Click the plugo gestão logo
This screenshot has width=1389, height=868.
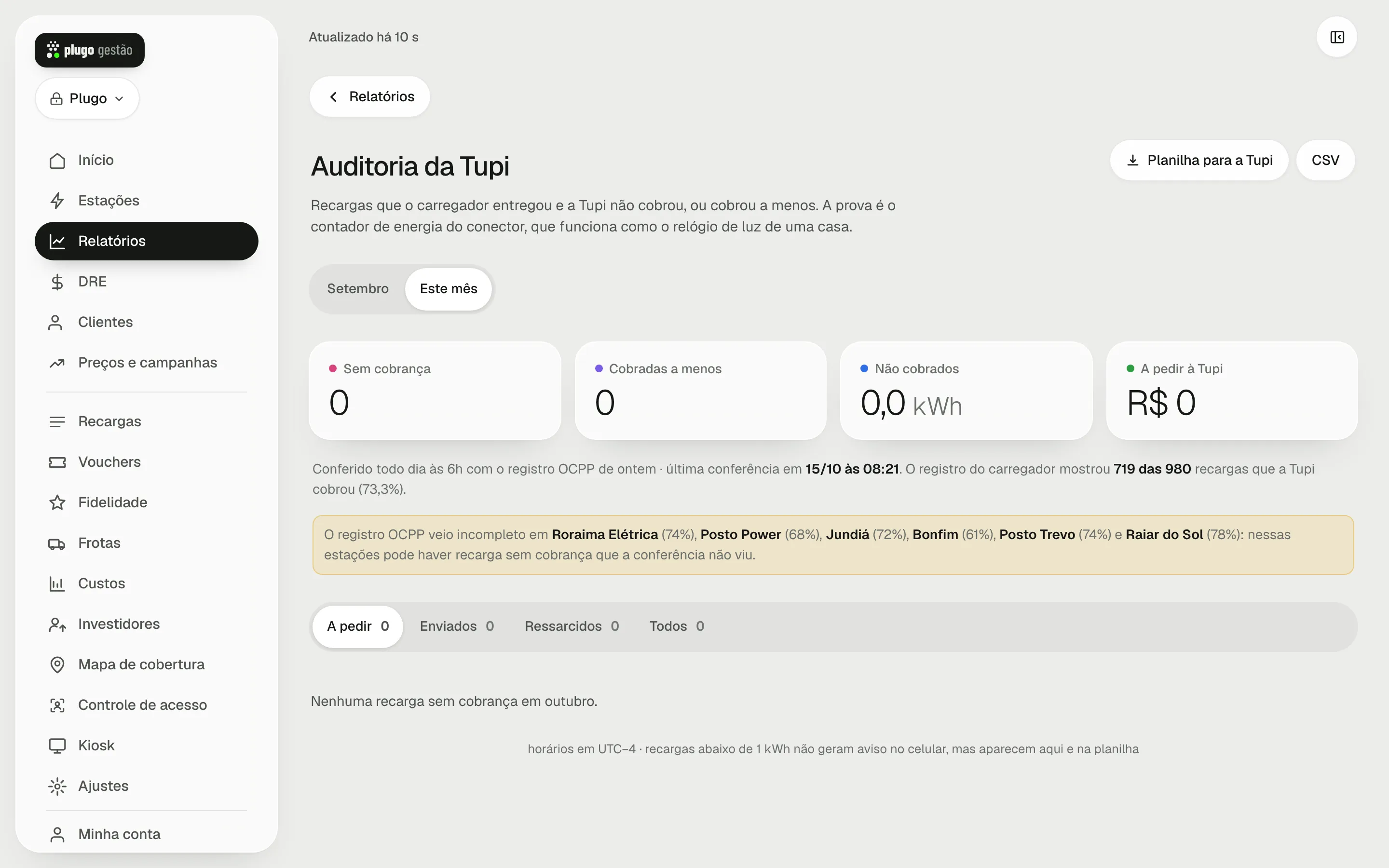pyautogui.click(x=90, y=50)
